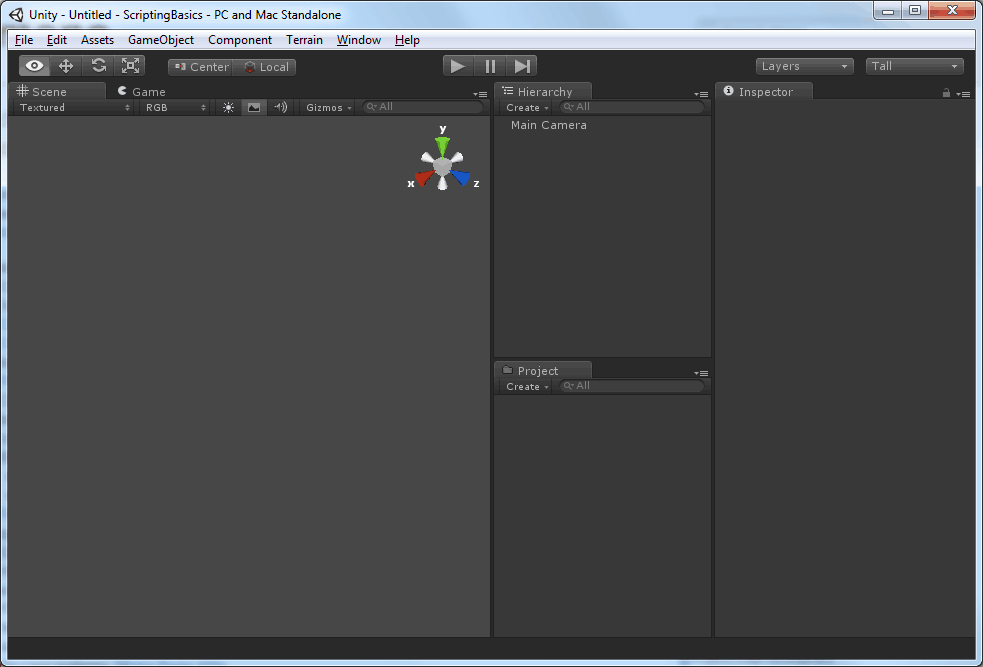Screen dimensions: 983x667
Task: Open the Edit menu
Action: click(x=56, y=40)
